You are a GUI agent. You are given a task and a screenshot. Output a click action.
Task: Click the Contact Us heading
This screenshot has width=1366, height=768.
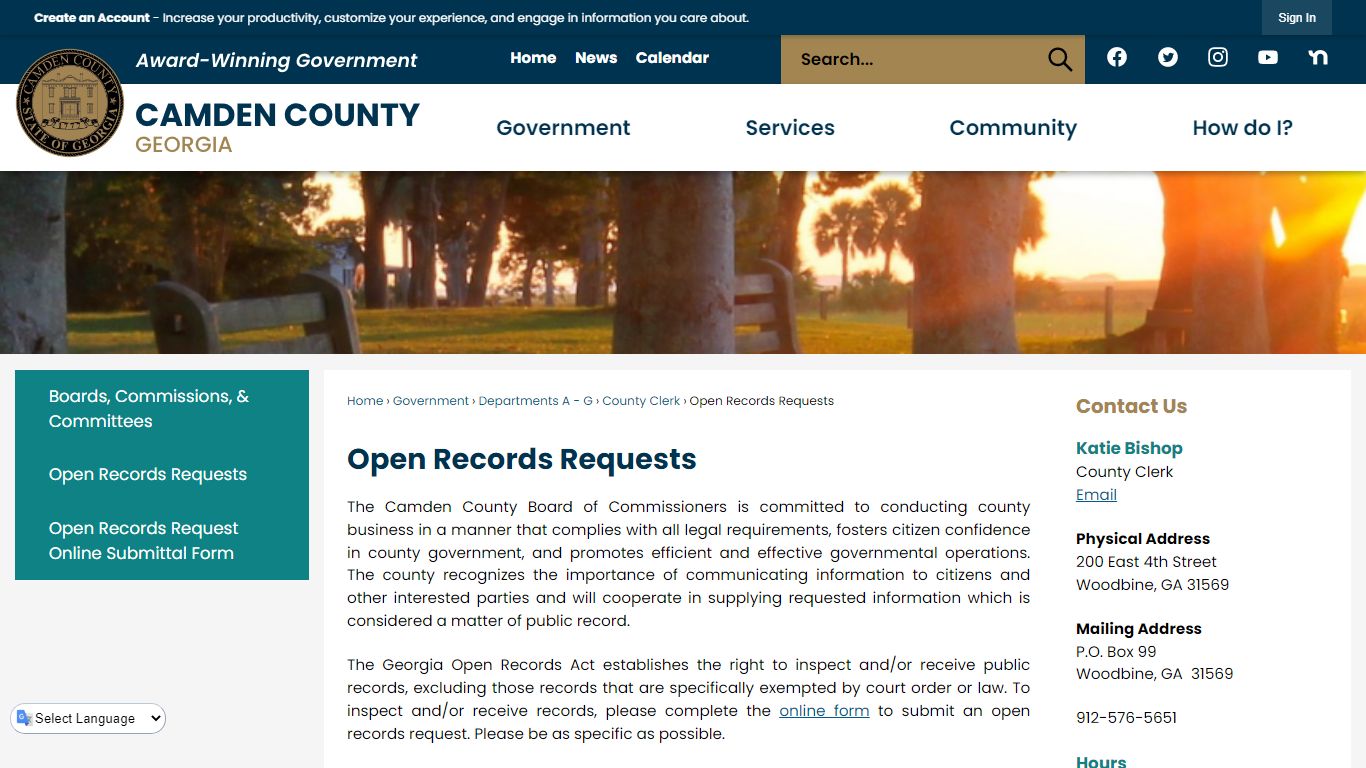click(1131, 406)
